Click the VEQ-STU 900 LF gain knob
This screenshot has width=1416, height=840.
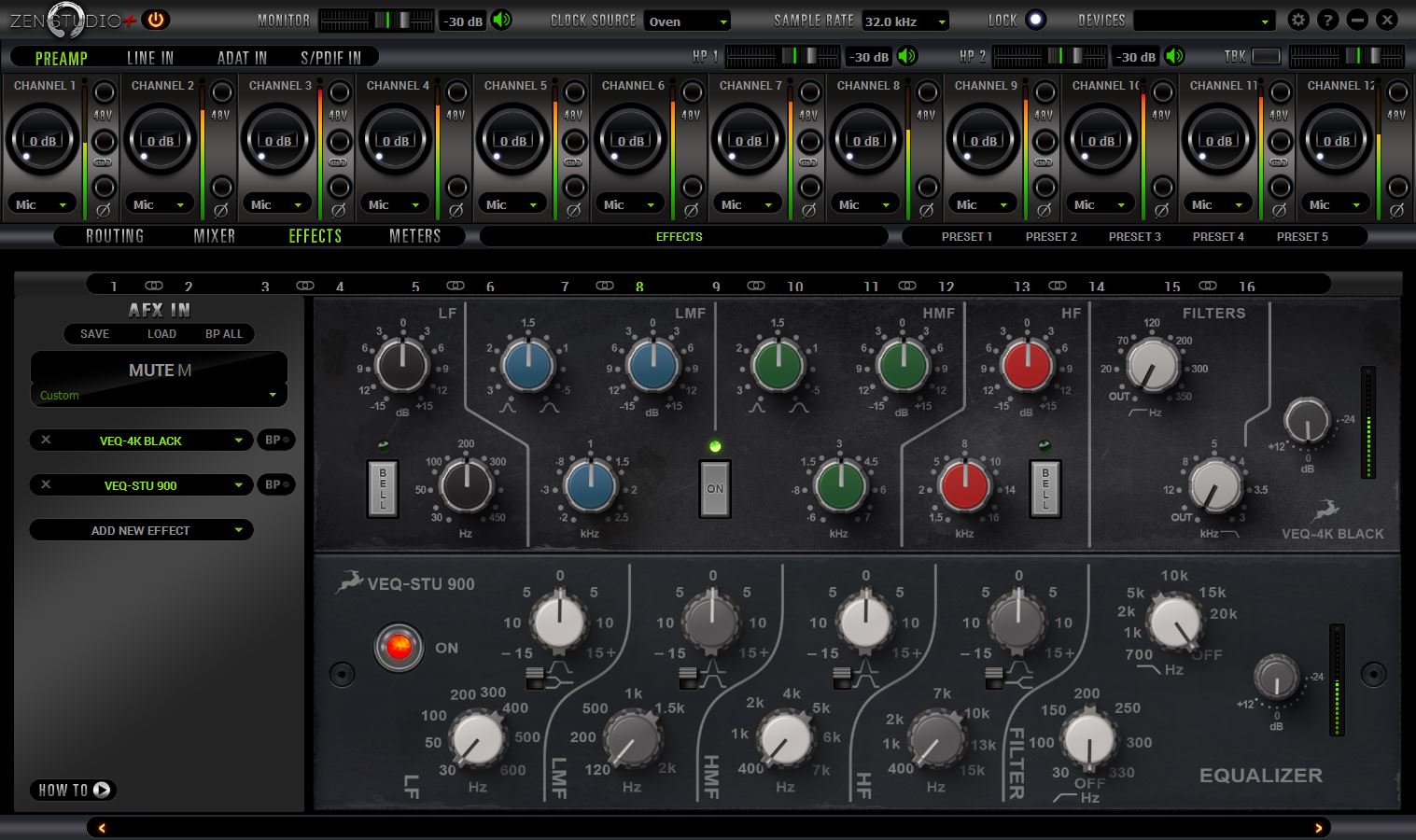[559, 623]
